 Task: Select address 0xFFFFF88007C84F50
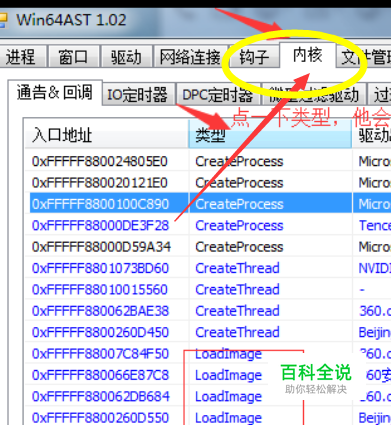point(100,353)
